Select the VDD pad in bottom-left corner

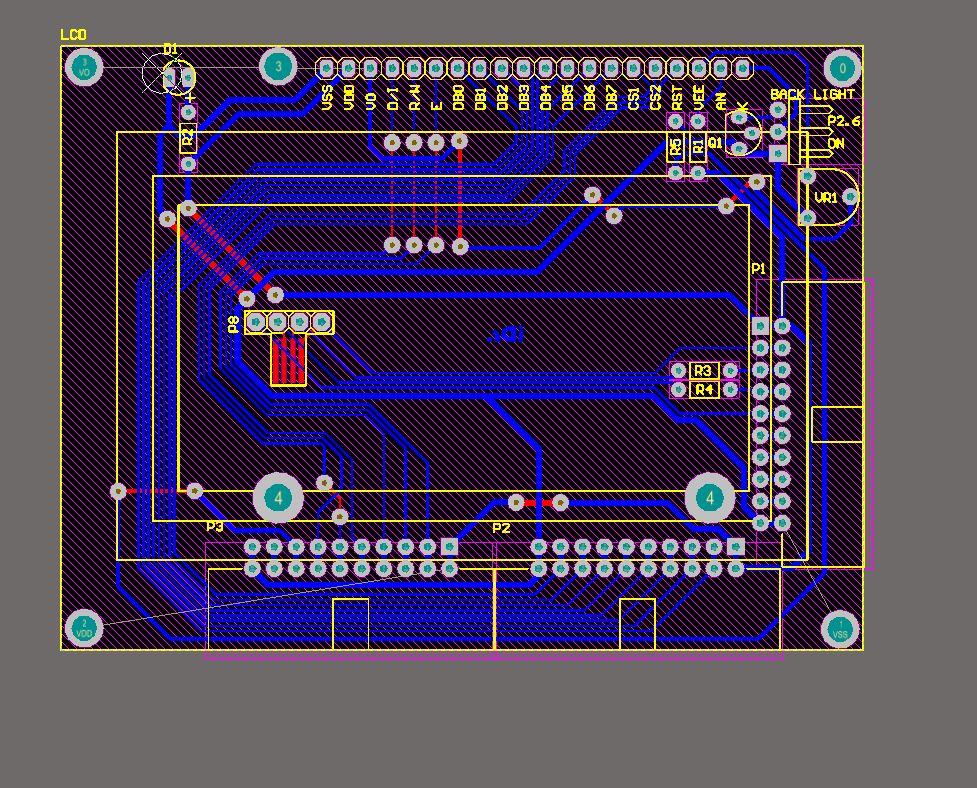pyautogui.click(x=84, y=628)
